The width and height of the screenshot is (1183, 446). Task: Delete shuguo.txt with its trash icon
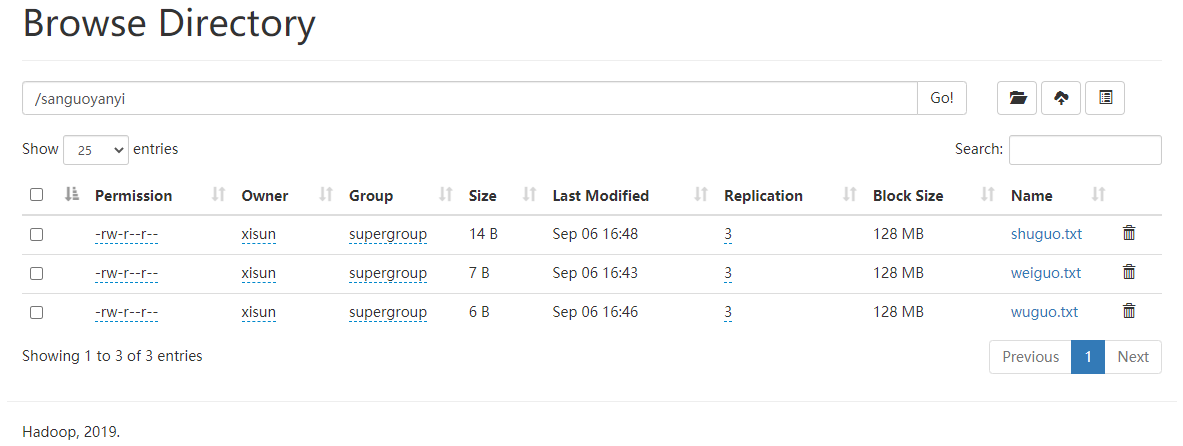click(x=1129, y=234)
